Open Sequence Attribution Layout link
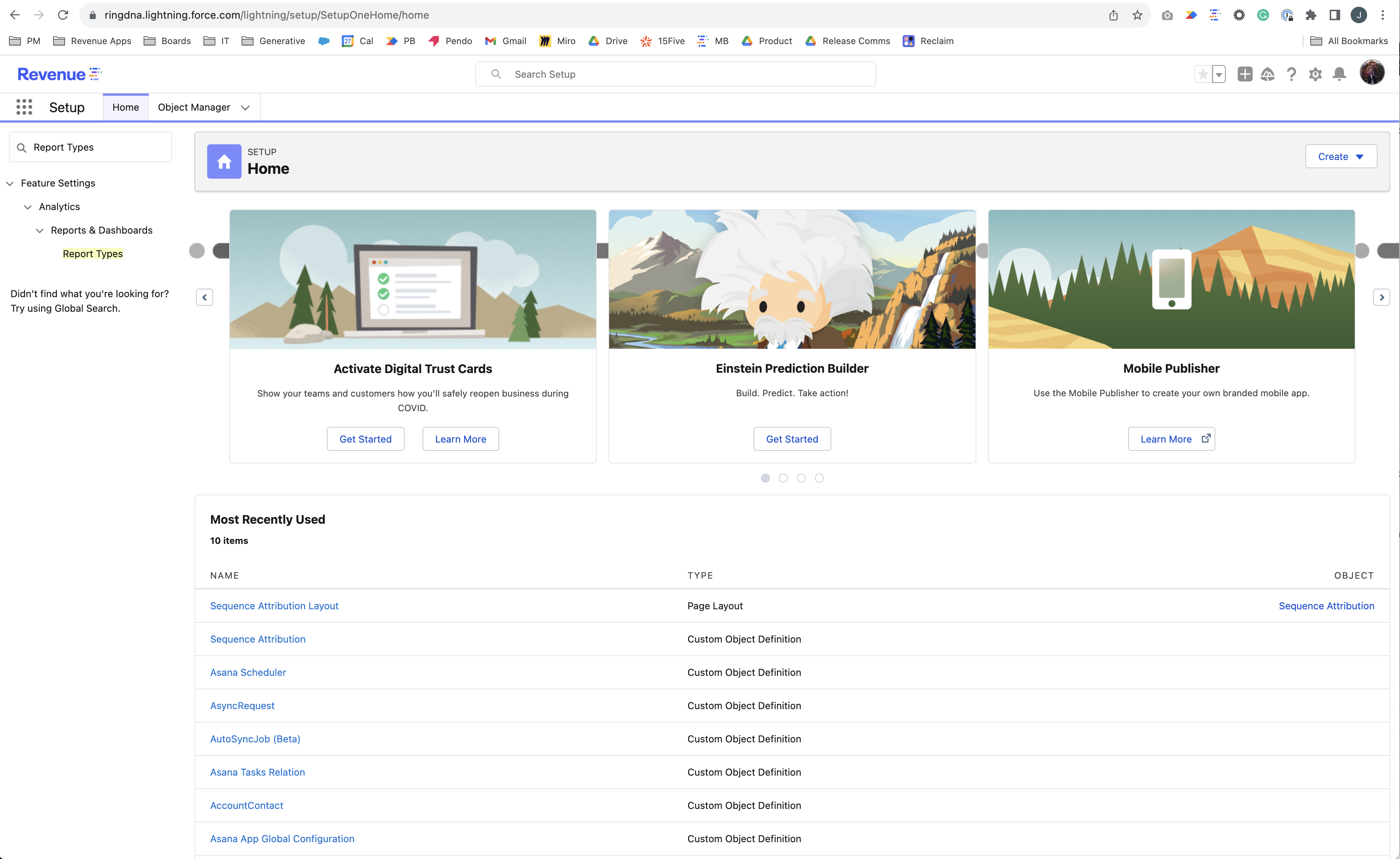 click(x=274, y=606)
